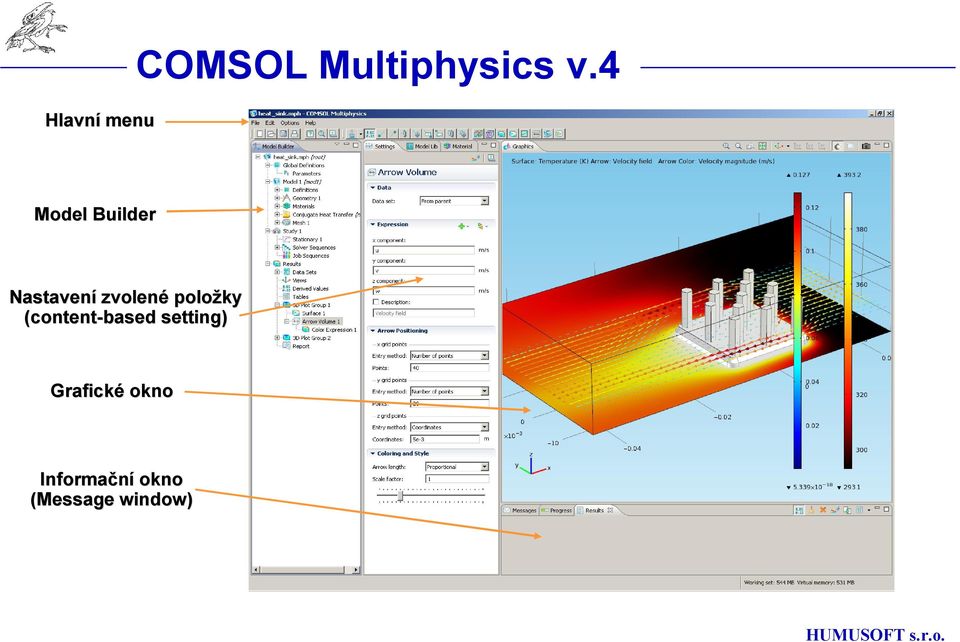
Task: Enable the Description checkbox
Action: coord(376,302)
